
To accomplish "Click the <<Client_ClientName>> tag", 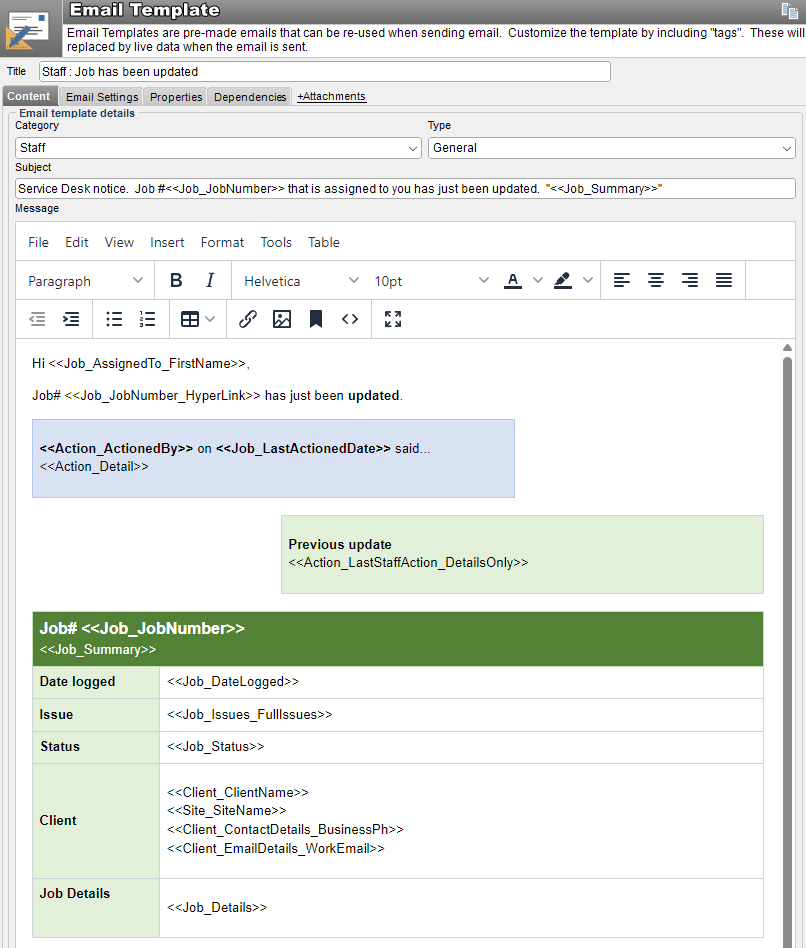I will point(238,793).
